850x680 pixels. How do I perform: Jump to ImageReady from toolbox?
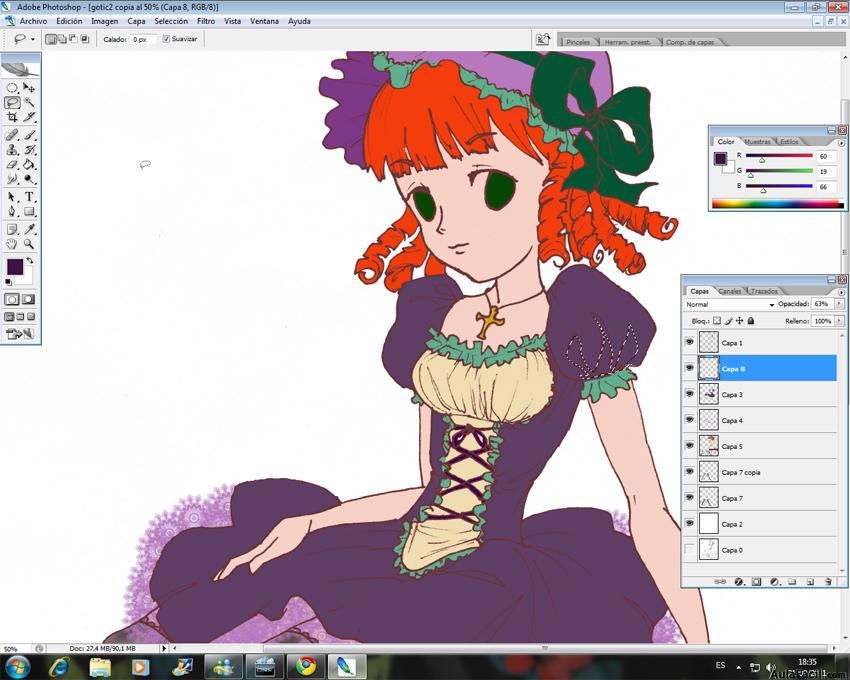coord(20,334)
